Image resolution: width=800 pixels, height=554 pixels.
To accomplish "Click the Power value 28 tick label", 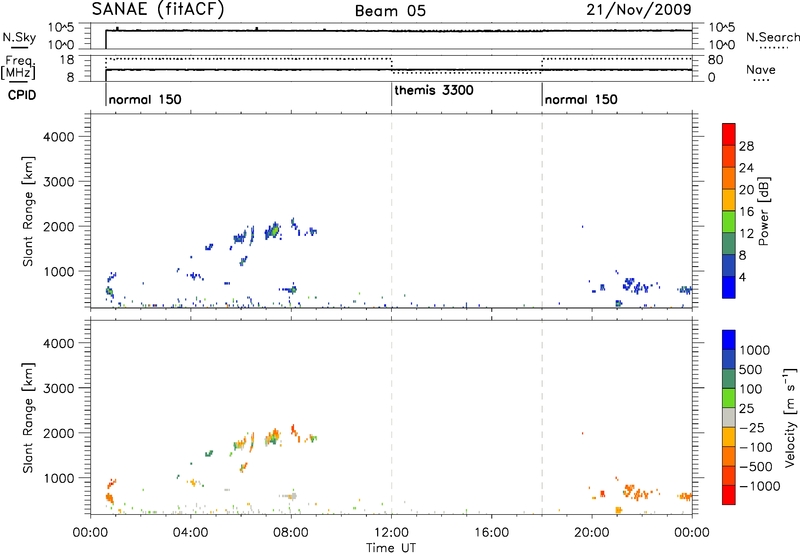I will click(x=746, y=146).
